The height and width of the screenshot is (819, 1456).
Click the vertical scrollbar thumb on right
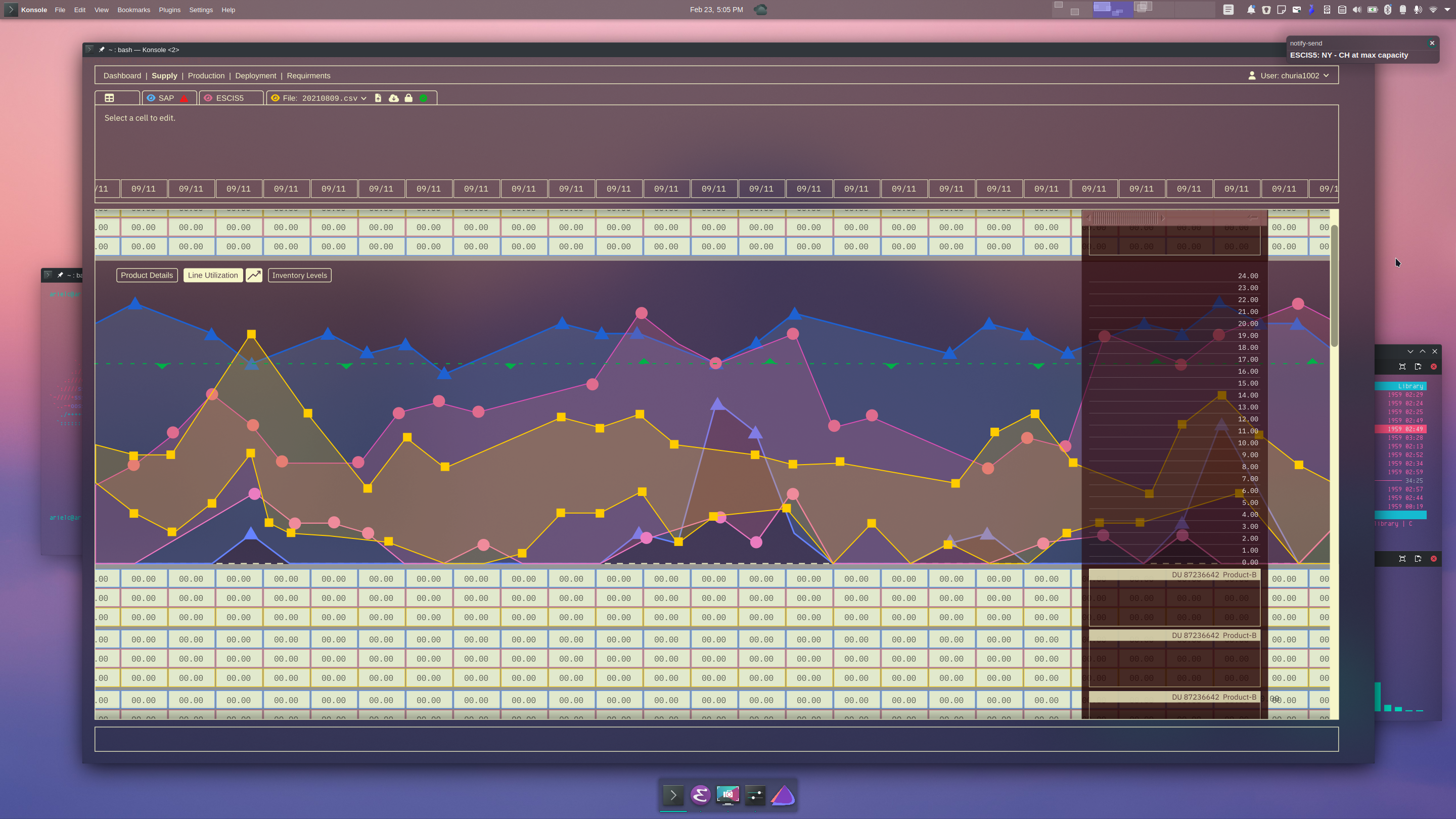tap(1334, 286)
